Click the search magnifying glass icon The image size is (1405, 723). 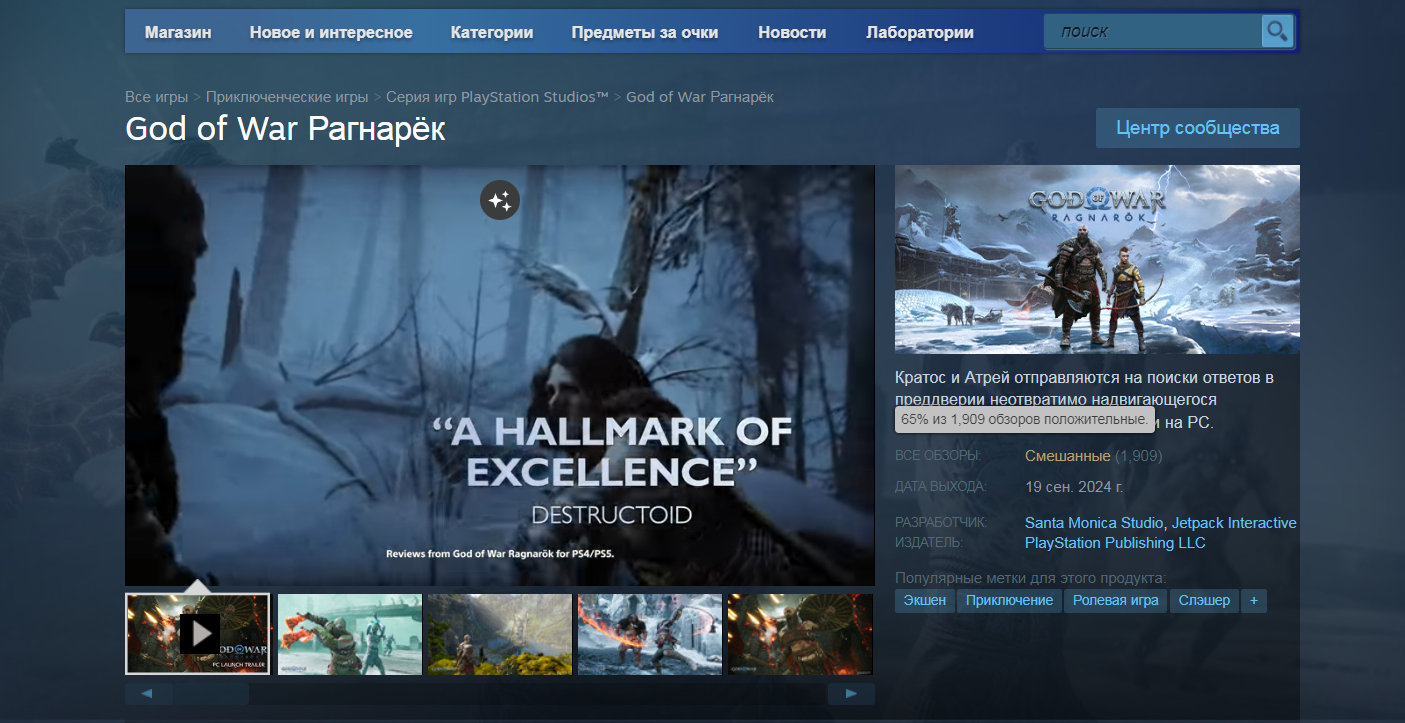[x=1277, y=32]
